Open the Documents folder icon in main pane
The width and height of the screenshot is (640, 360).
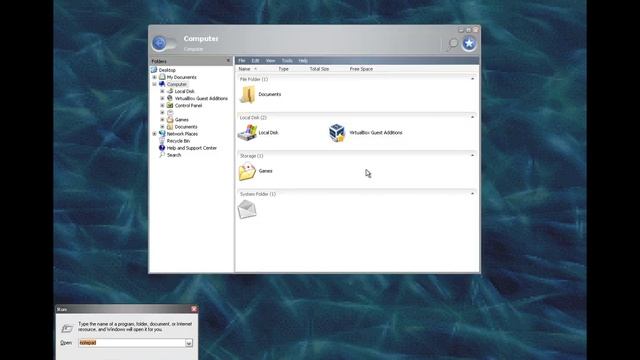click(247, 94)
